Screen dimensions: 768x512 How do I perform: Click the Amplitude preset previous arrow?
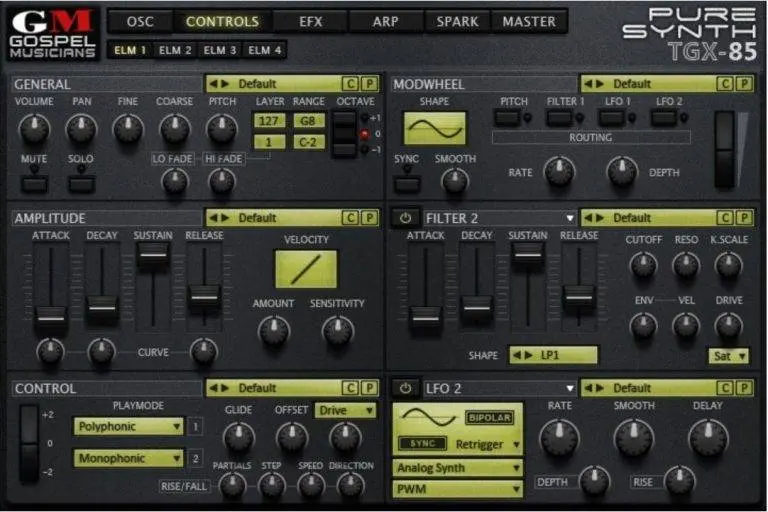coord(214,218)
